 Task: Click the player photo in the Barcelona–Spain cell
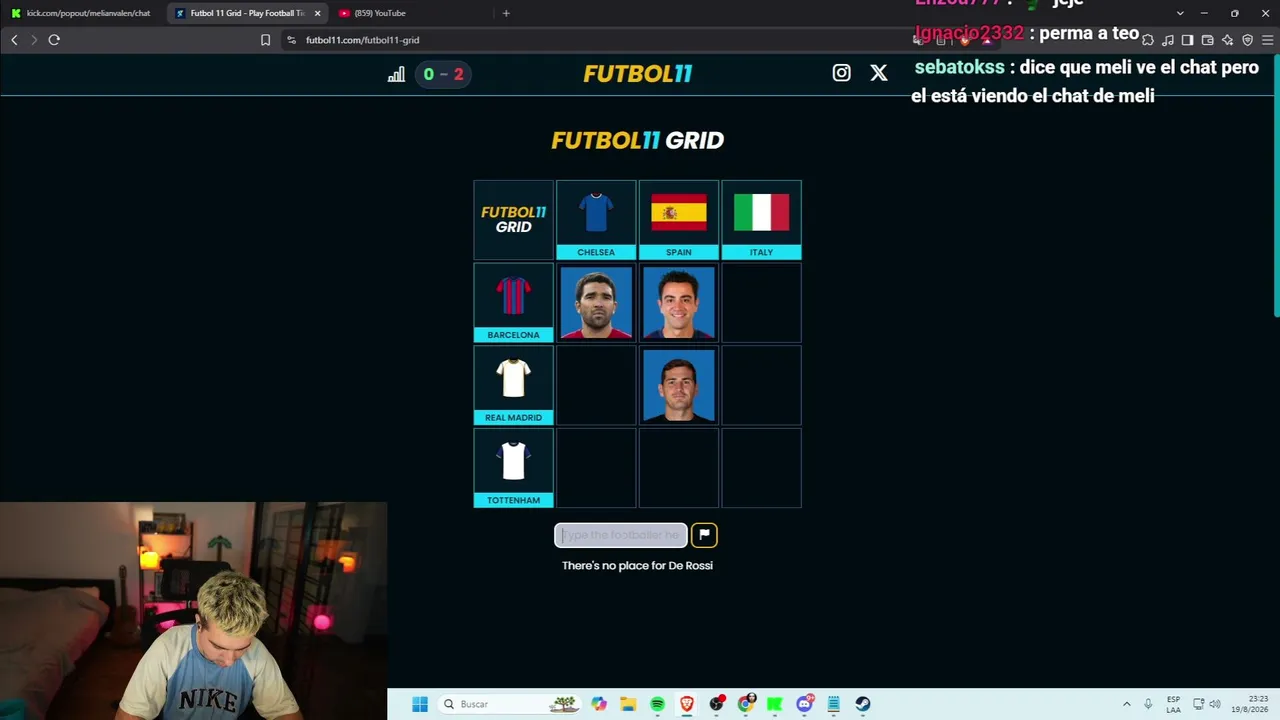click(x=679, y=302)
